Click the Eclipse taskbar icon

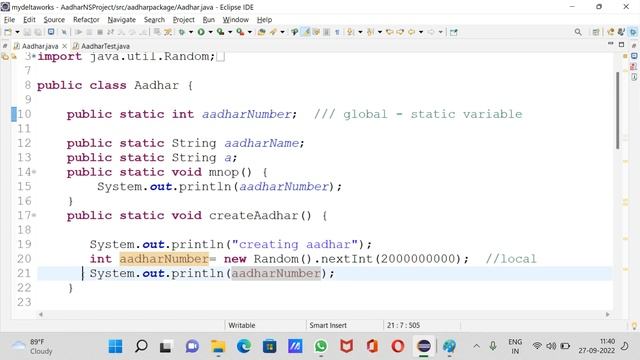[x=424, y=347]
